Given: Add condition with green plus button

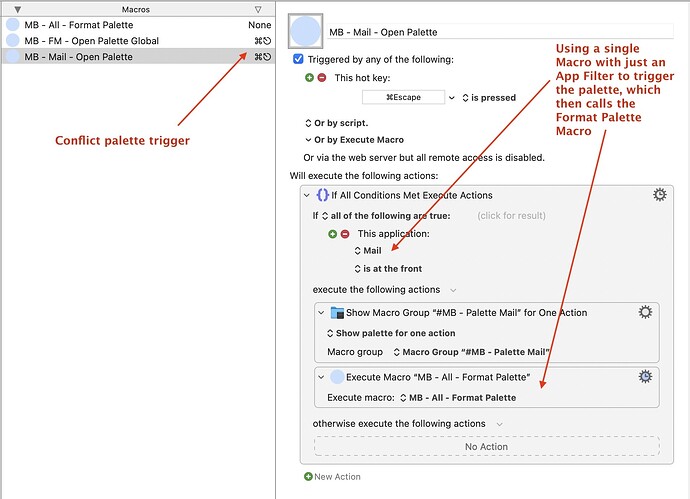Looking at the screenshot, I should tap(333, 234).
